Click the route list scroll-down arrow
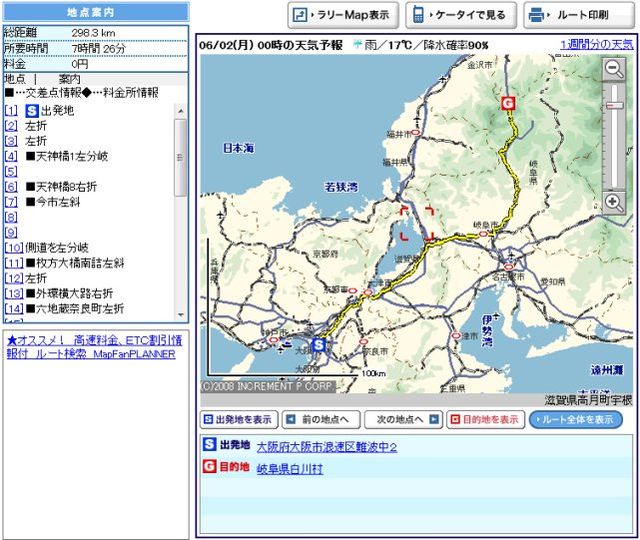 [180, 315]
